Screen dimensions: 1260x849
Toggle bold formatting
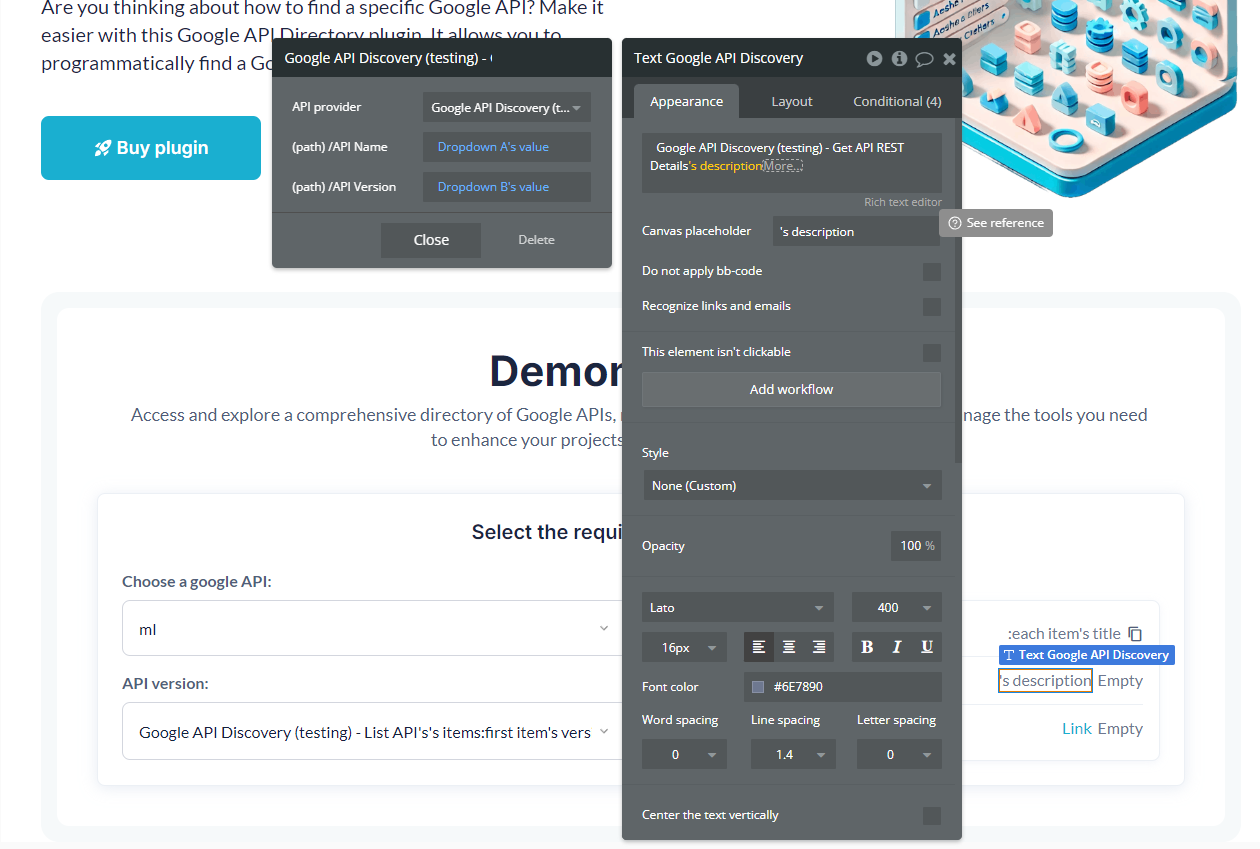[867, 647]
